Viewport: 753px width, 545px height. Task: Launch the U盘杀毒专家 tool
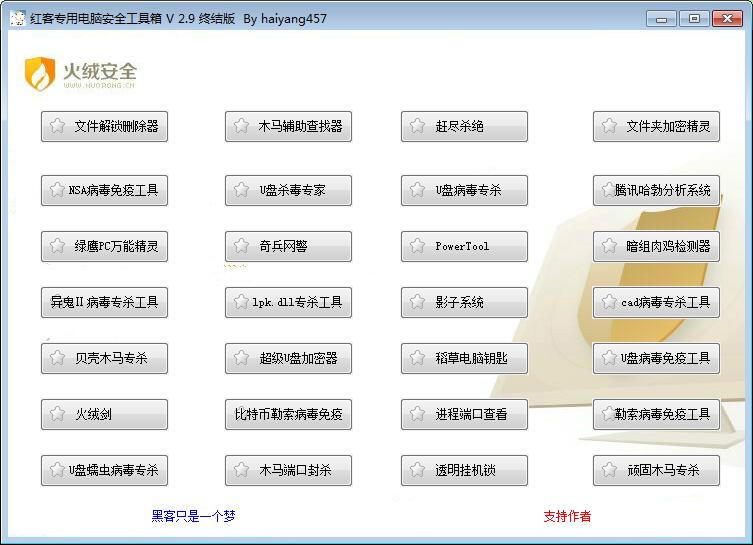click(x=288, y=190)
